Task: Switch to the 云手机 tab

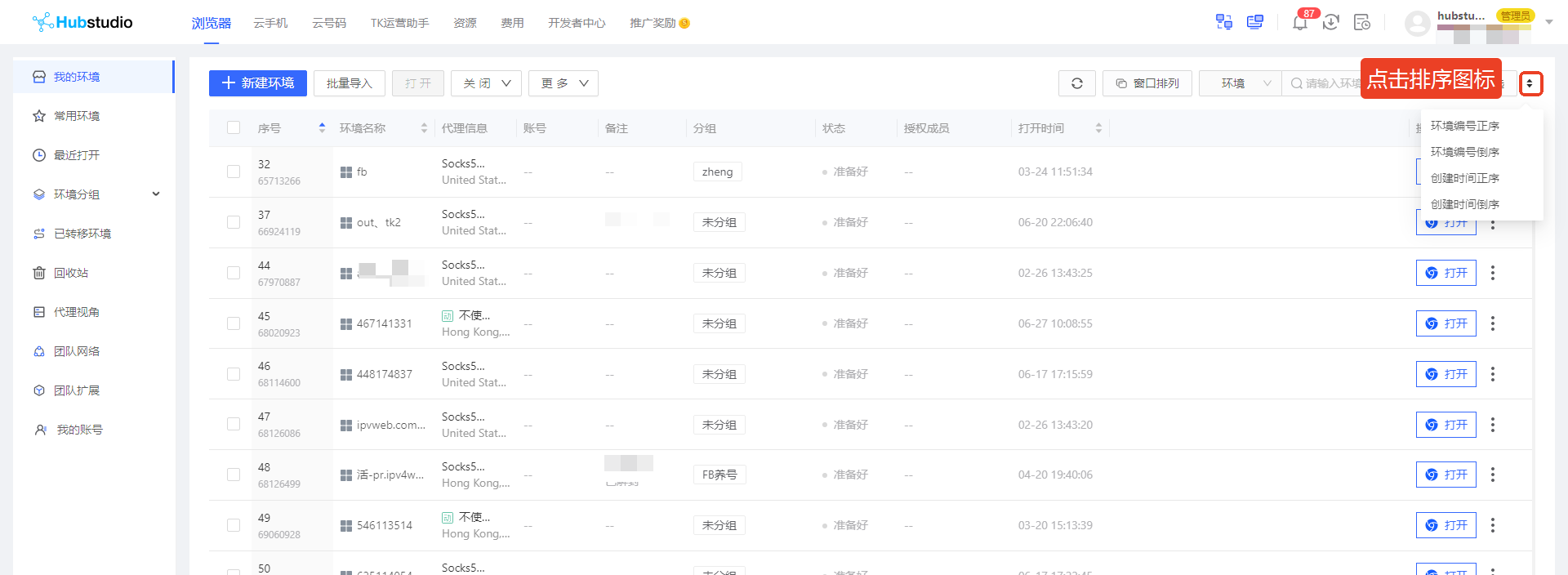Action: (x=270, y=23)
